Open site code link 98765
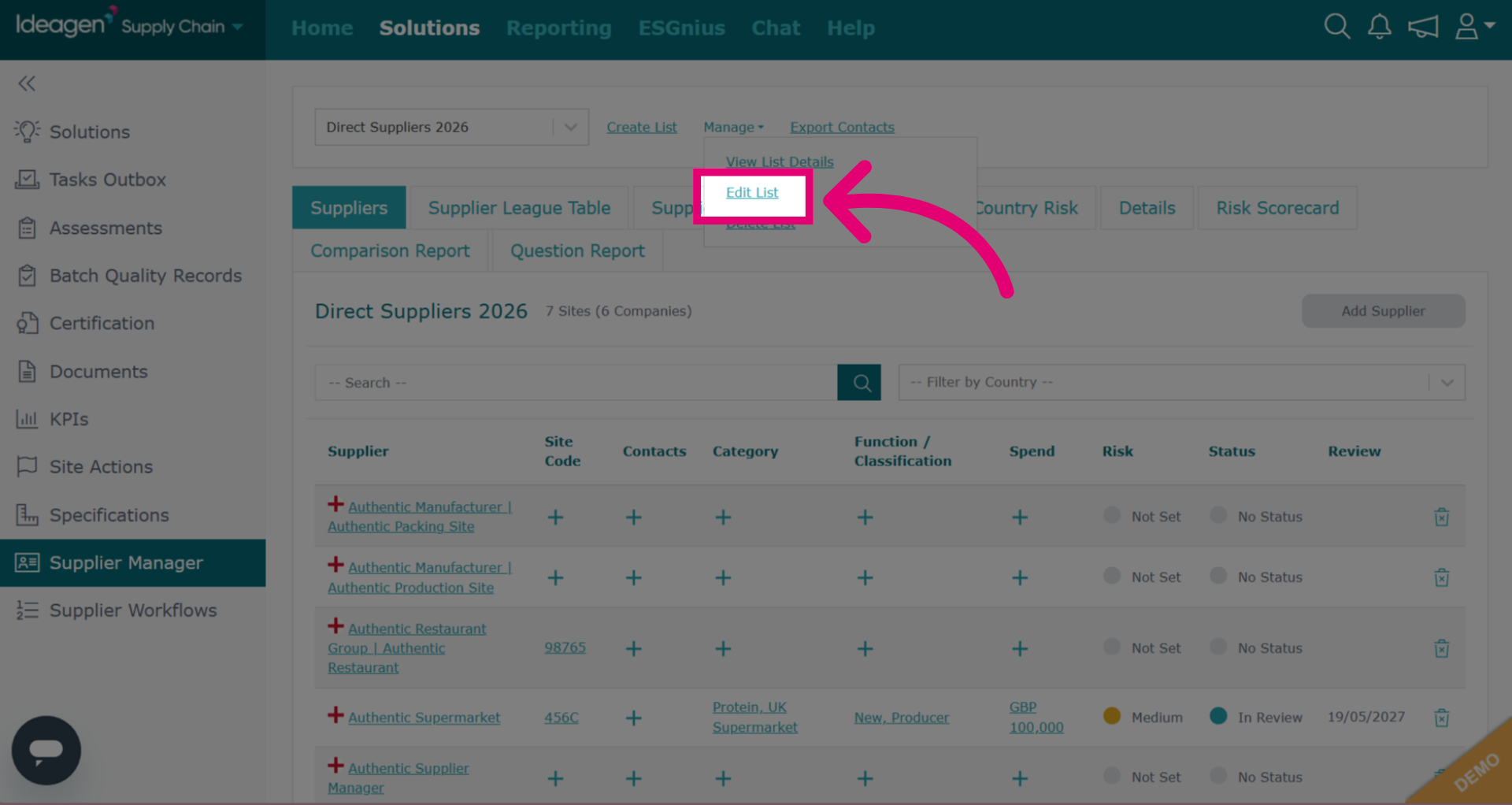1512x805 pixels. [565, 647]
